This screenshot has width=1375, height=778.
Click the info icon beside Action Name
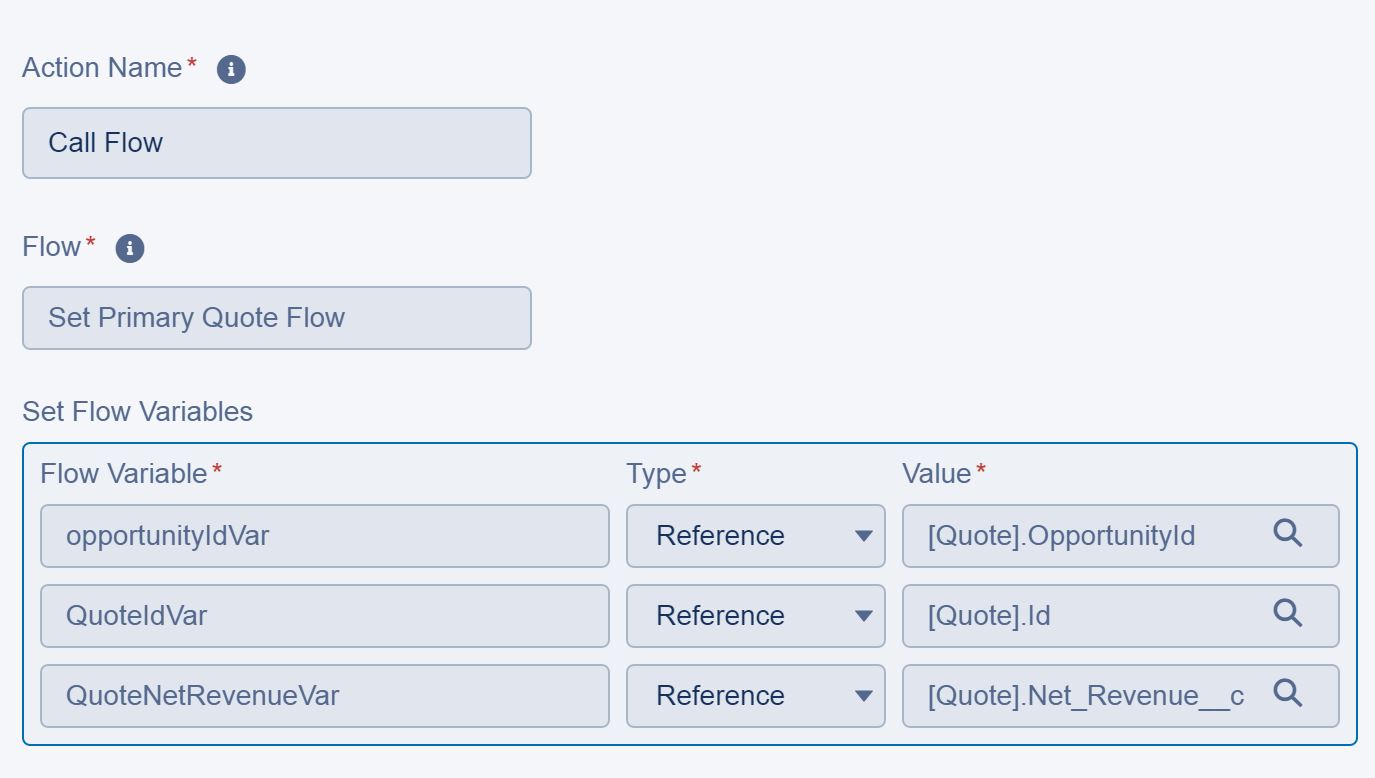tap(231, 69)
